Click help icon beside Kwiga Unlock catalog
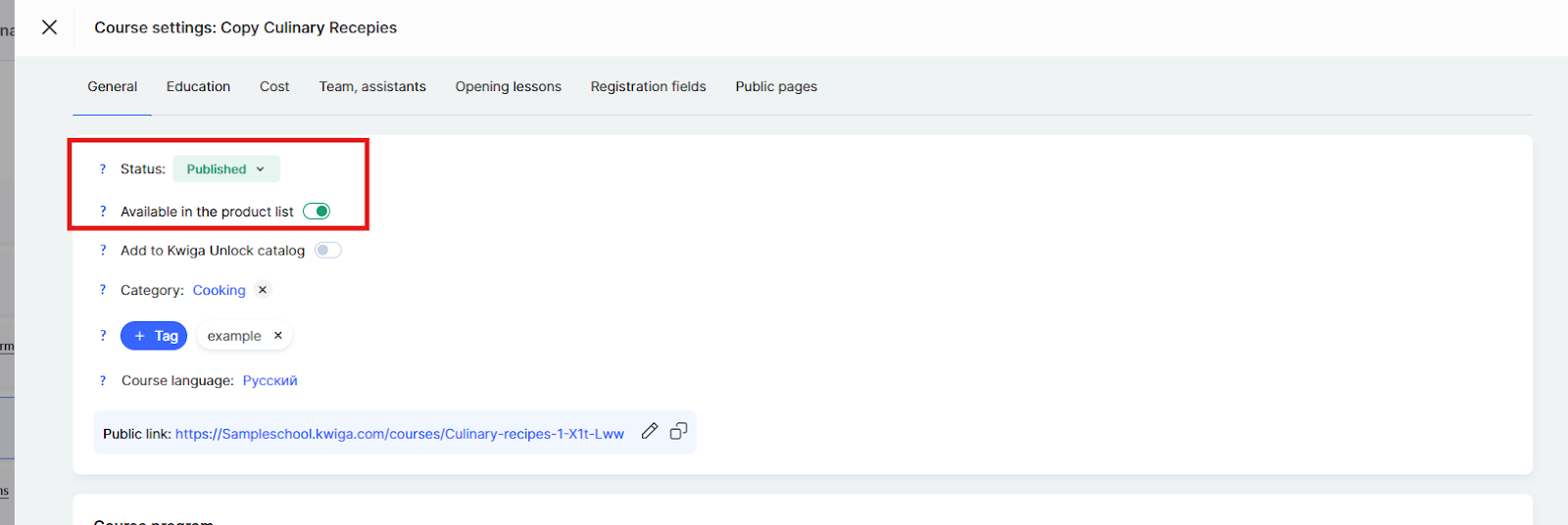This screenshot has height=525, width=1568. pos(103,251)
